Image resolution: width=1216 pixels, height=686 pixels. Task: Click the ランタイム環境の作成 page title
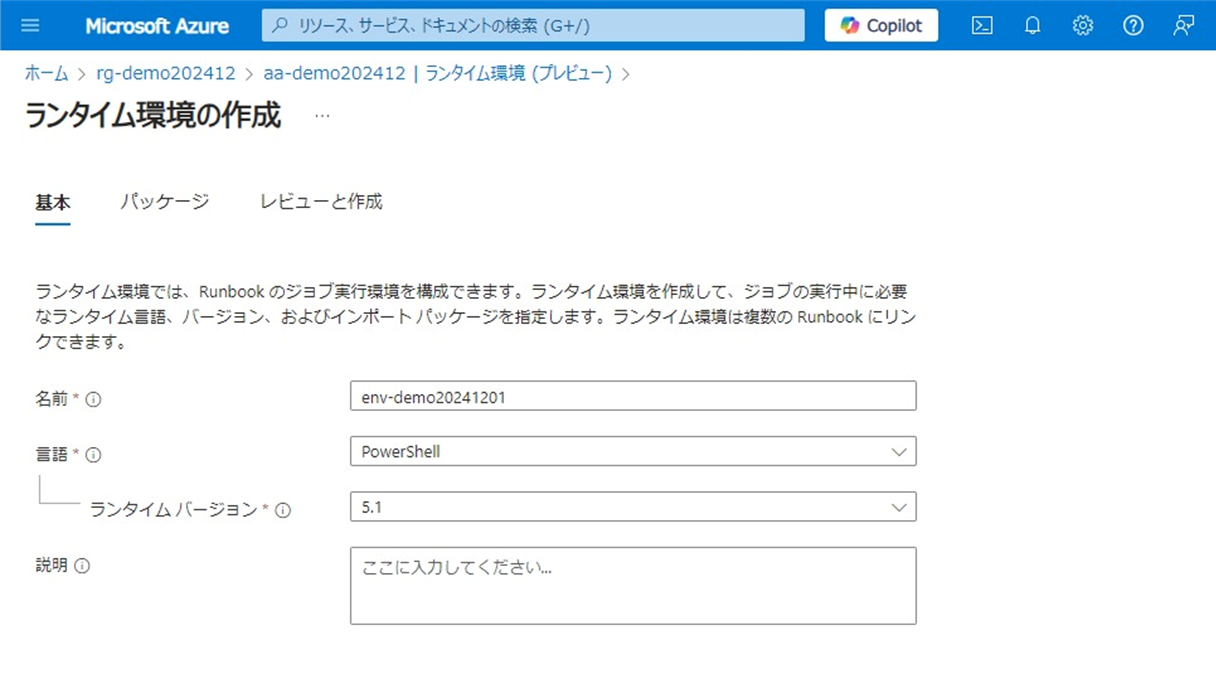pos(152,115)
